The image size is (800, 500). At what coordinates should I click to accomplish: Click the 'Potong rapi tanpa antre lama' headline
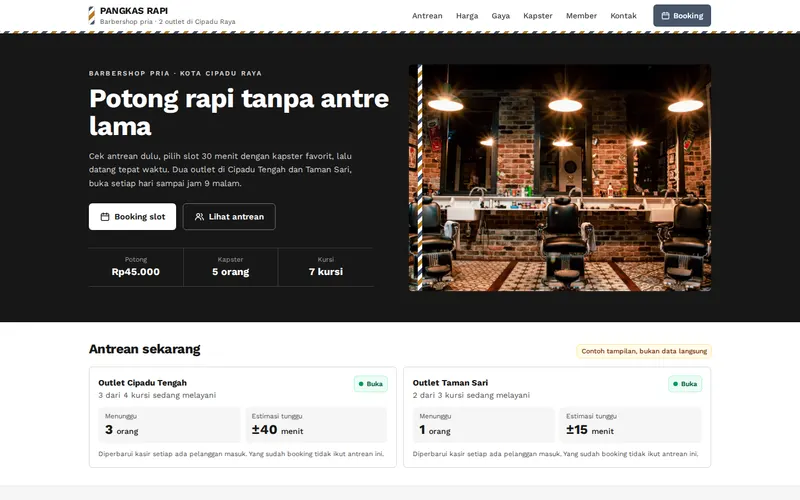[239, 112]
